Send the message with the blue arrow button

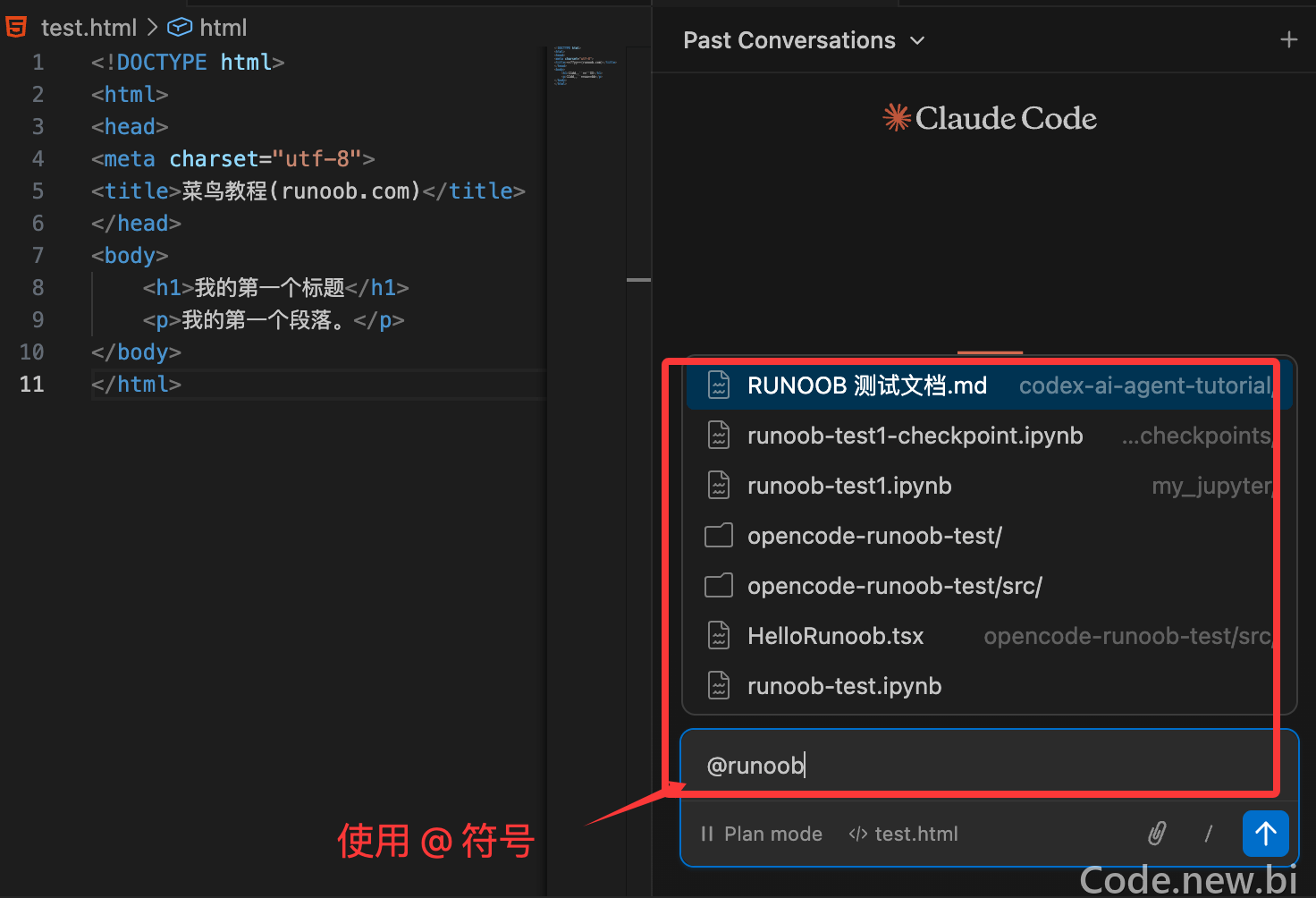1266,834
